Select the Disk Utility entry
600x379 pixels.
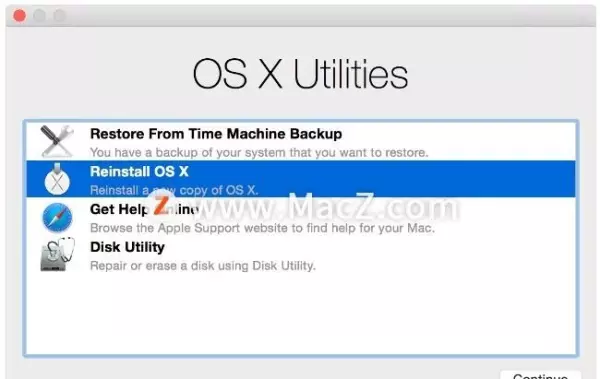click(x=301, y=255)
